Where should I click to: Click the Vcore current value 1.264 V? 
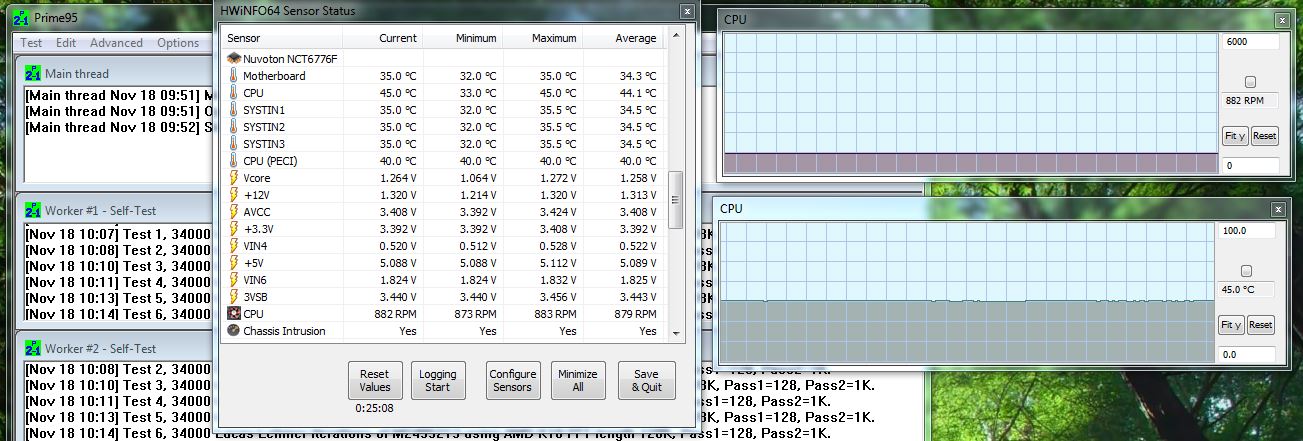398,178
